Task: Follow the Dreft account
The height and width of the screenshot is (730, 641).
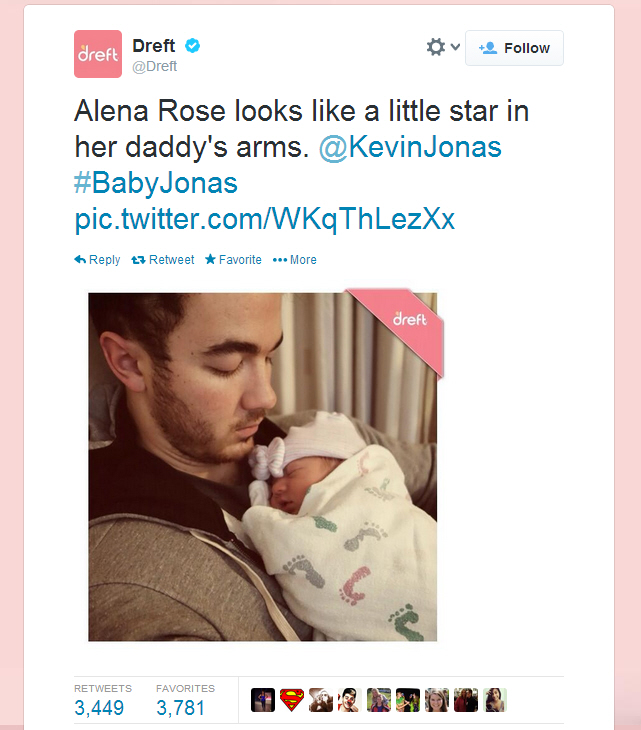Action: point(514,48)
